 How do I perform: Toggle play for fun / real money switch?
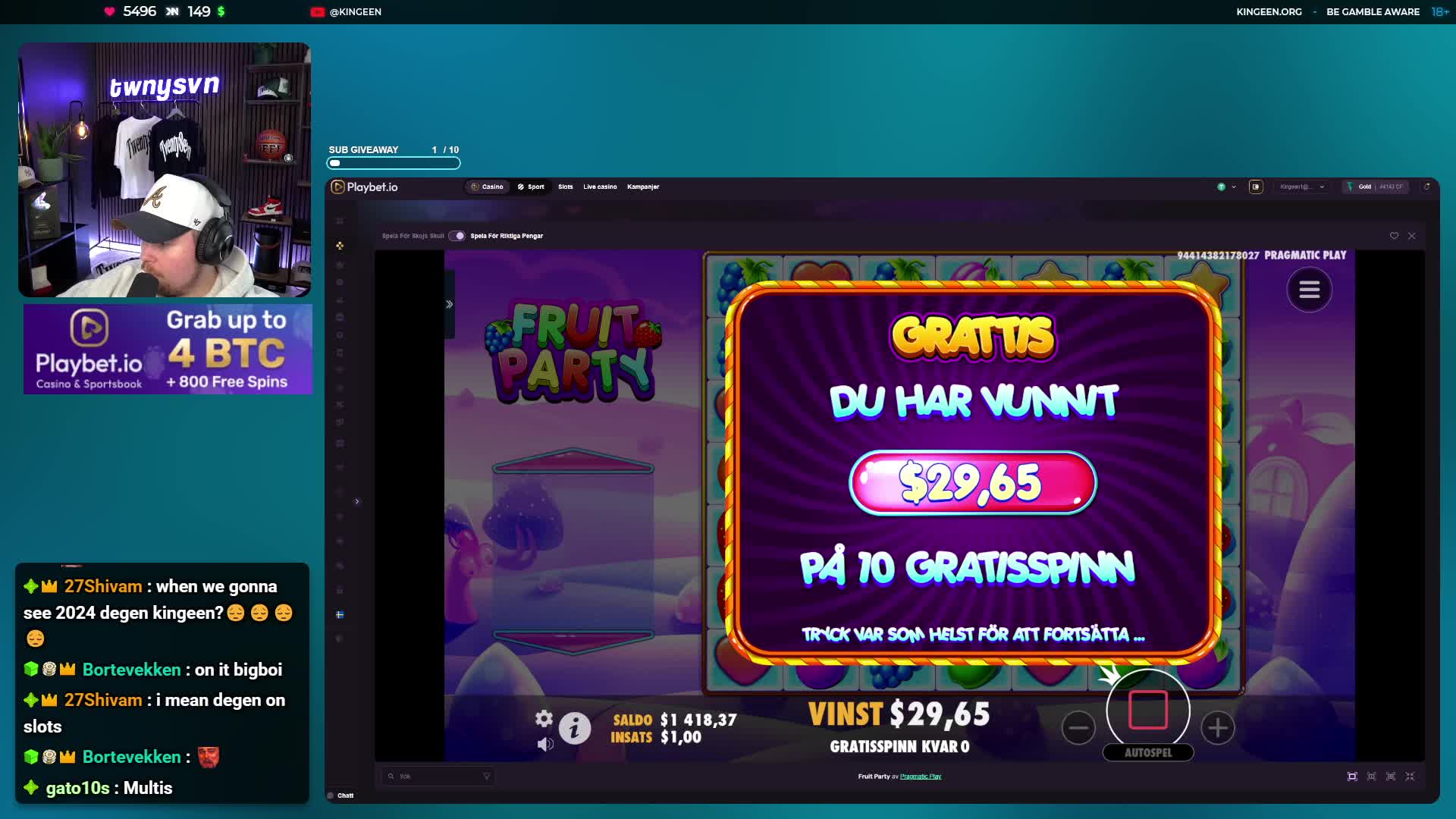(x=457, y=236)
